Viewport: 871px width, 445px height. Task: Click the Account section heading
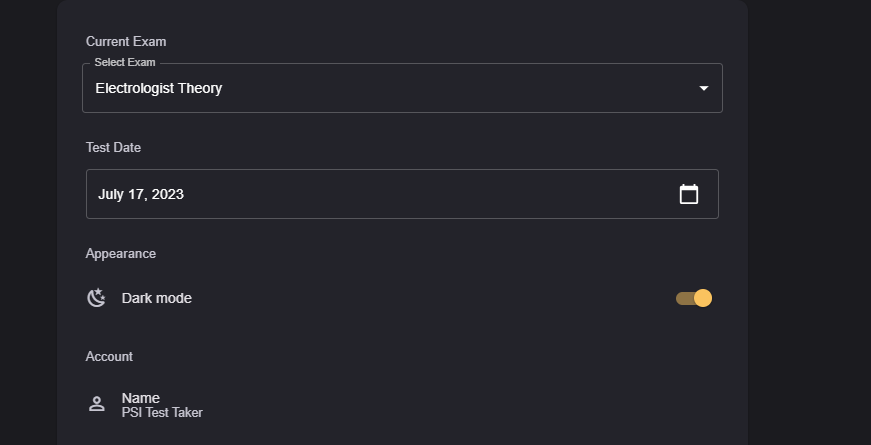[109, 356]
